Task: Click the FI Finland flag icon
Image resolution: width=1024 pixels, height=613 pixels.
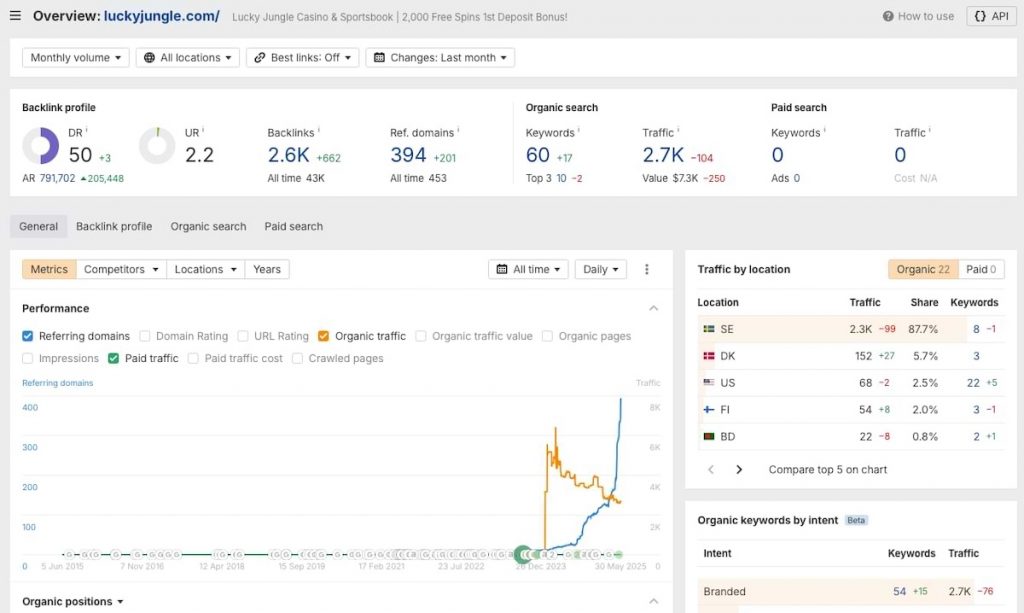Action: (709, 409)
